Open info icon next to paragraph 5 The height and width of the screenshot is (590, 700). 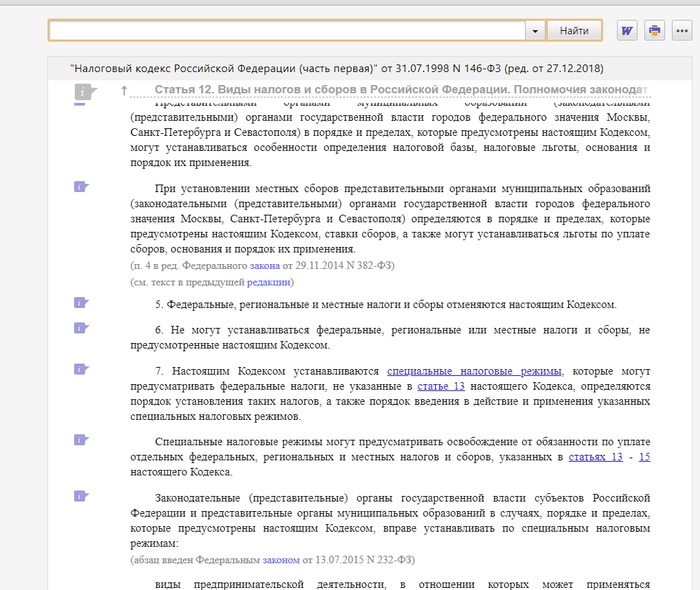(x=81, y=302)
